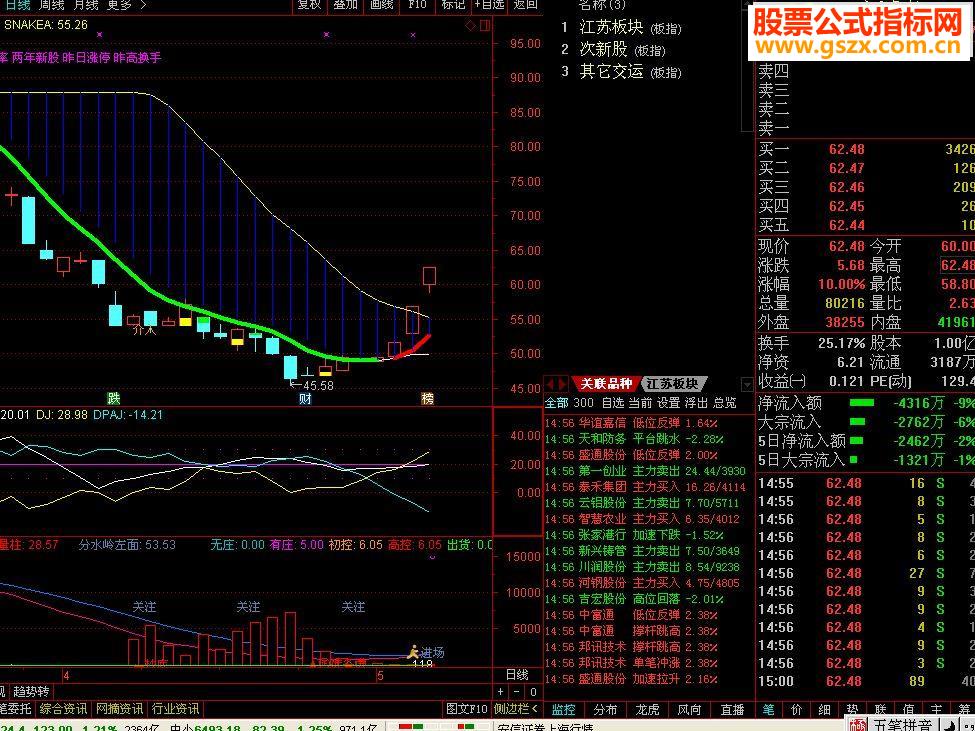Click the +自选 add to watchlist button
The width and height of the screenshot is (975, 731).
coord(489,5)
